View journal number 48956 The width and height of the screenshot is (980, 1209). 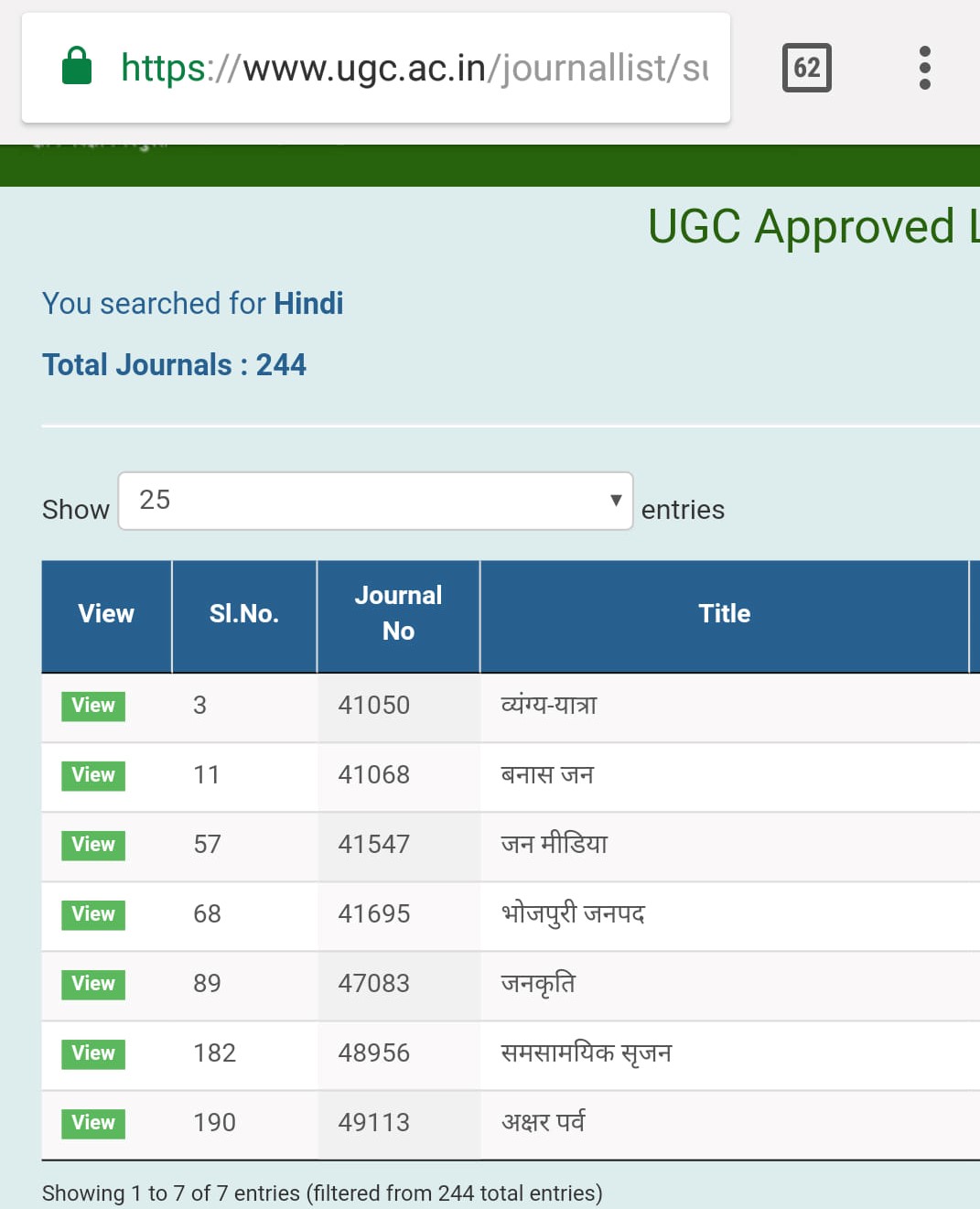pos(93,1053)
